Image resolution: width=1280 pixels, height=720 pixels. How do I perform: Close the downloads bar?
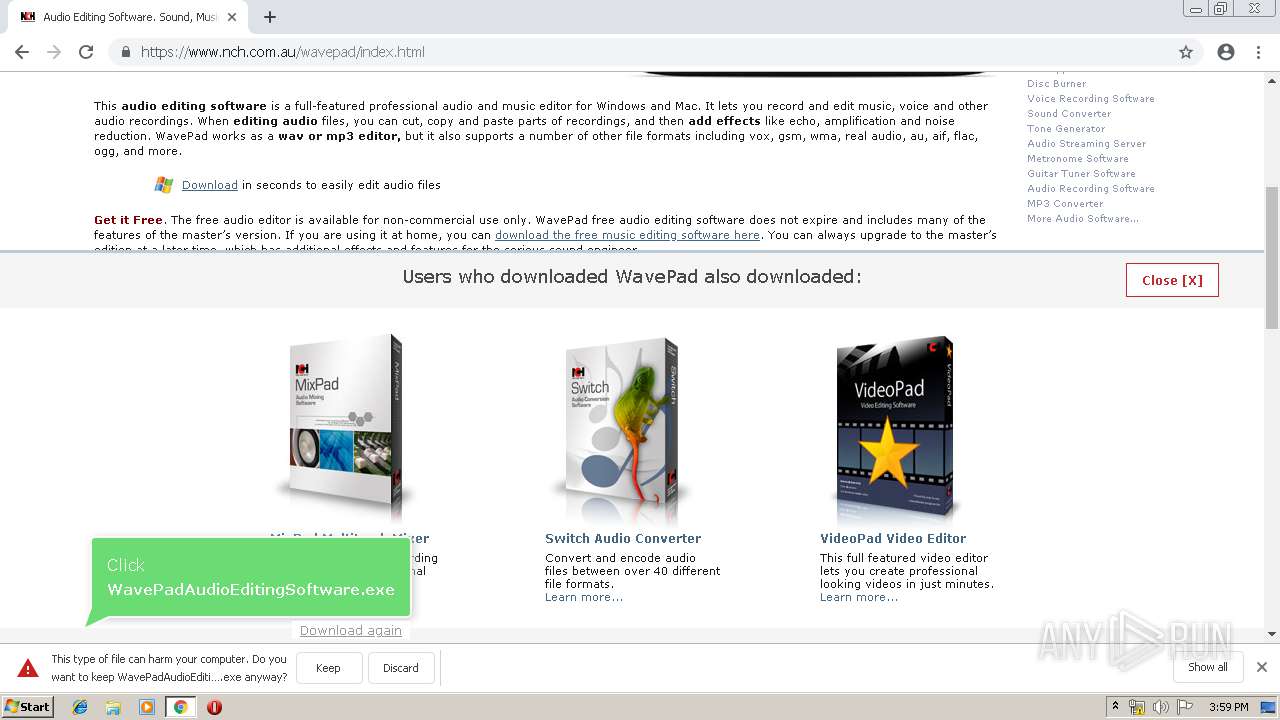[x=1262, y=667]
